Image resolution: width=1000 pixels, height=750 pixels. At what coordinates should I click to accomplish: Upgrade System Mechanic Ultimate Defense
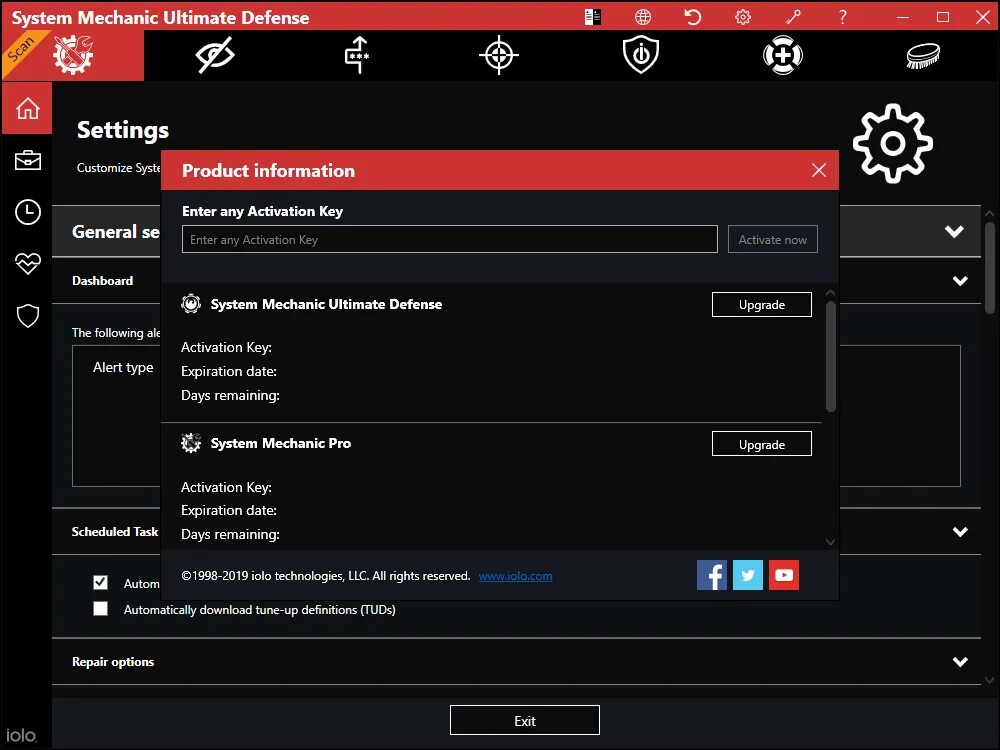click(761, 304)
